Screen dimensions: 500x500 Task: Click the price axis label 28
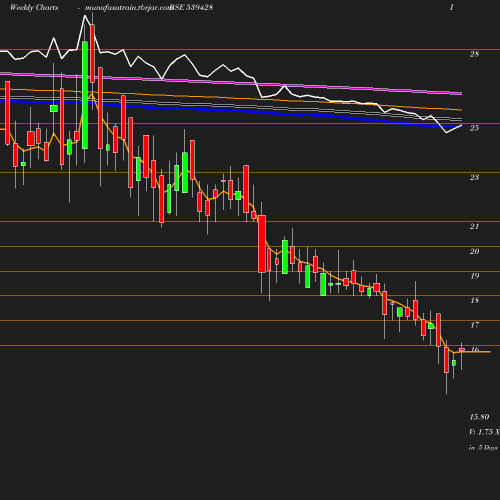coord(474,54)
